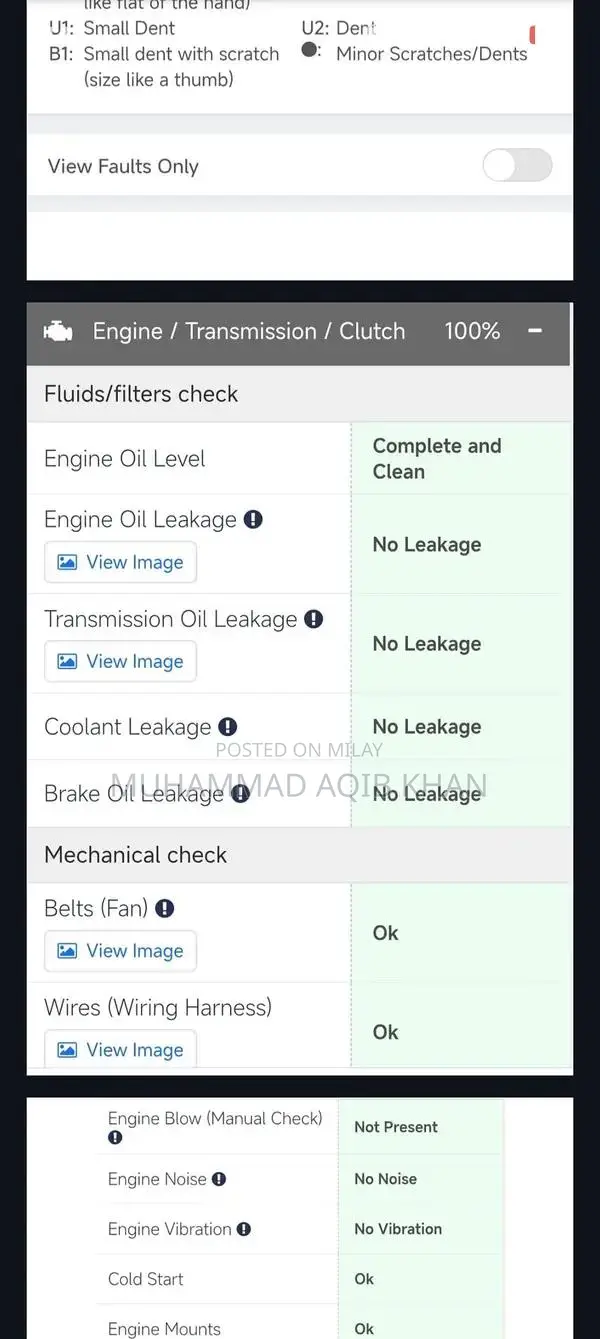The image size is (600, 1339).
Task: Click the Engine / Transmission / Clutch header title
Action: (x=249, y=332)
